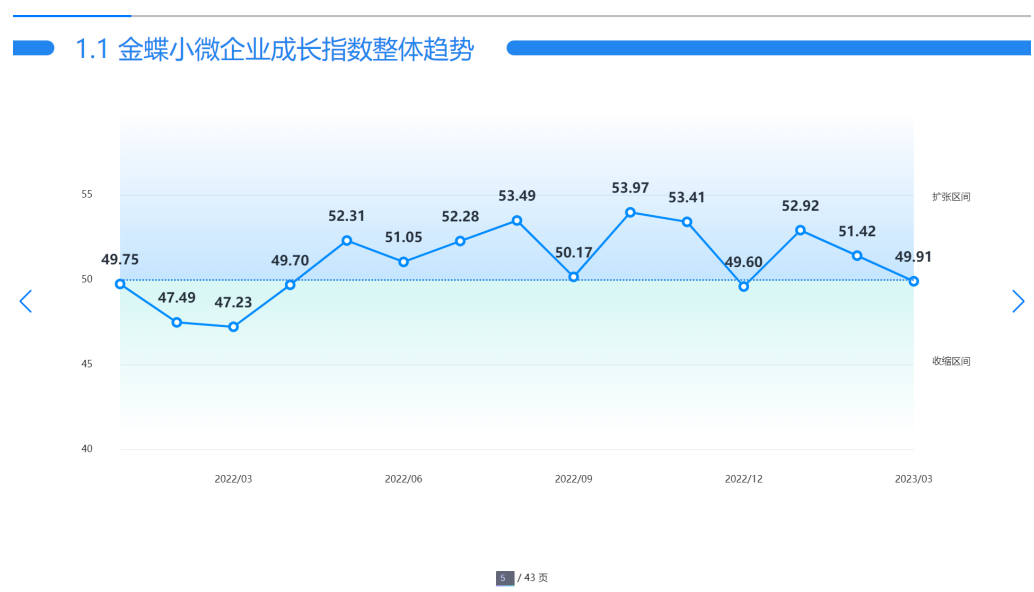Click the 扩张区间 label
The width and height of the screenshot is (1034, 592).
point(951,197)
